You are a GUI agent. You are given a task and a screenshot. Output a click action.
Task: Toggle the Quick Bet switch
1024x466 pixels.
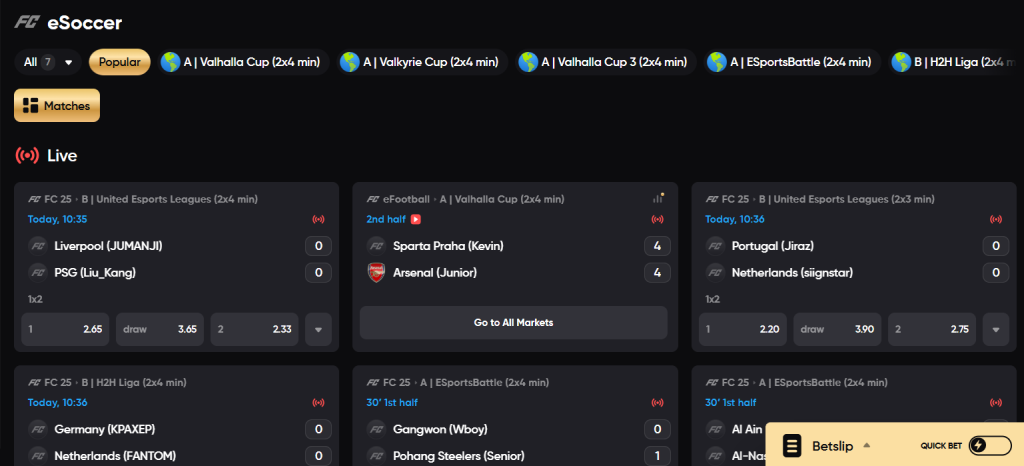tap(989, 446)
